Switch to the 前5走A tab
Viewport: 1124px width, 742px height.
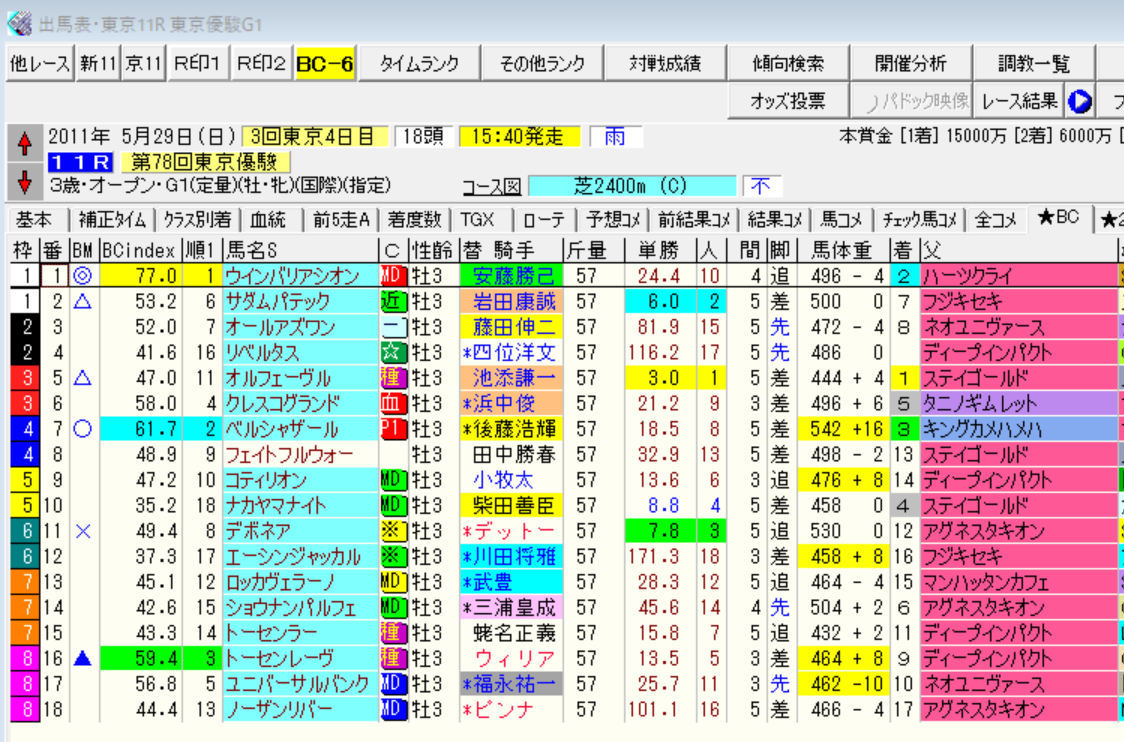pyautogui.click(x=341, y=219)
